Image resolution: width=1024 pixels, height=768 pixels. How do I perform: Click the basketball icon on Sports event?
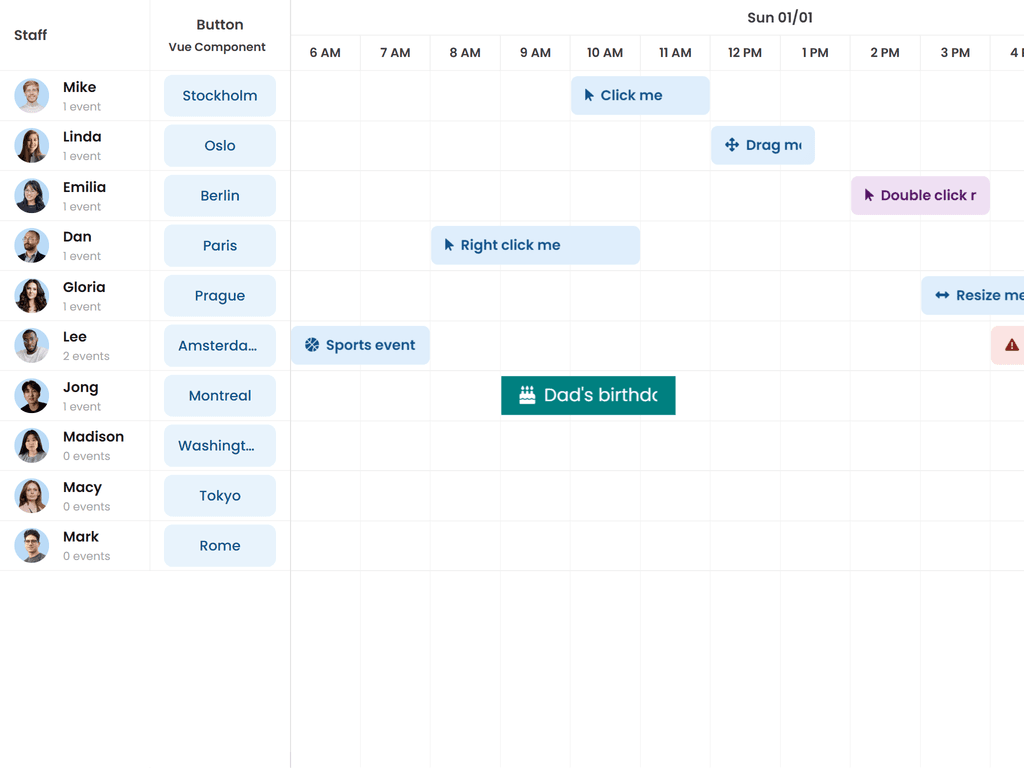pyautogui.click(x=312, y=346)
